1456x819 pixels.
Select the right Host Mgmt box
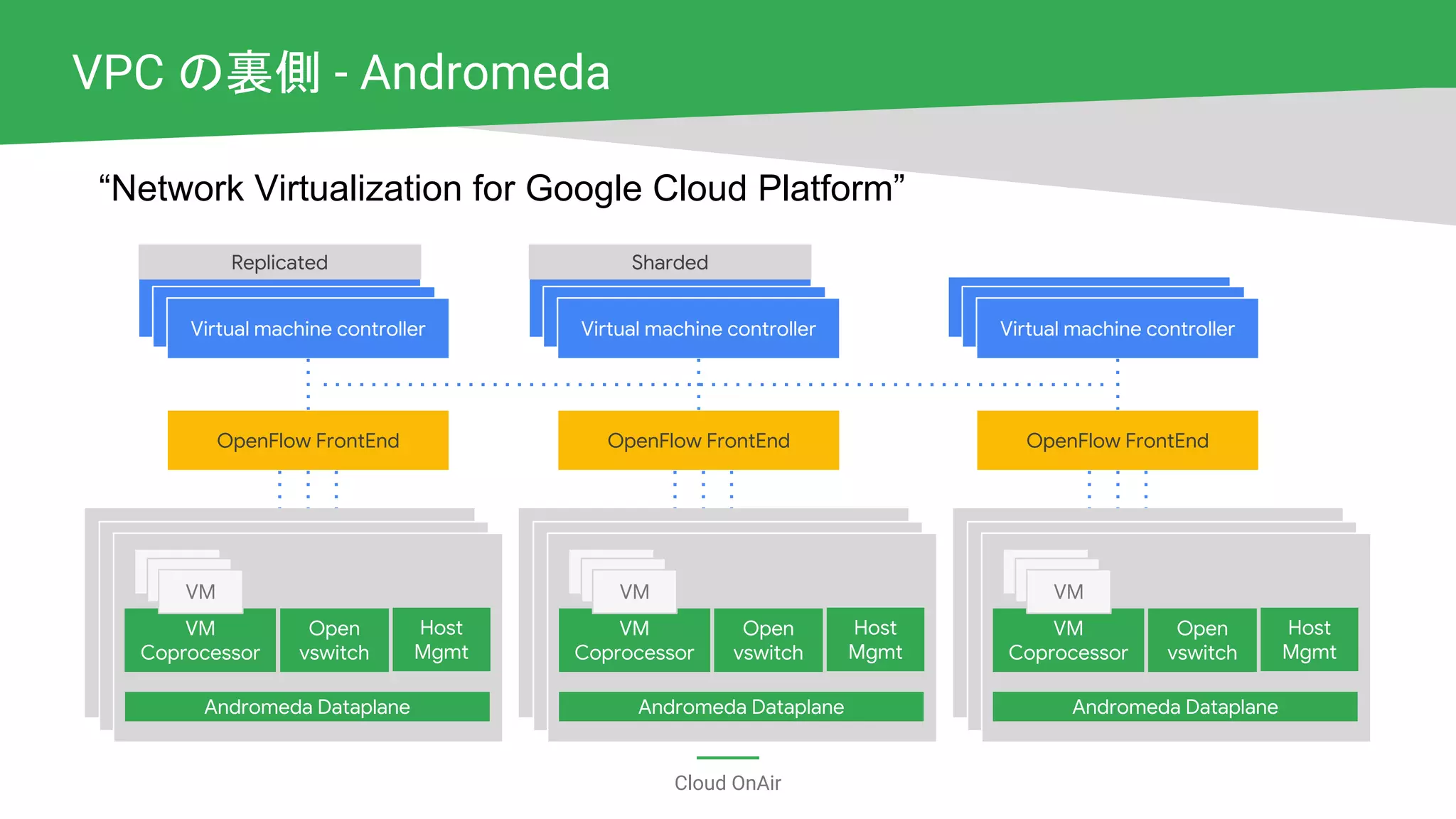coord(1309,640)
